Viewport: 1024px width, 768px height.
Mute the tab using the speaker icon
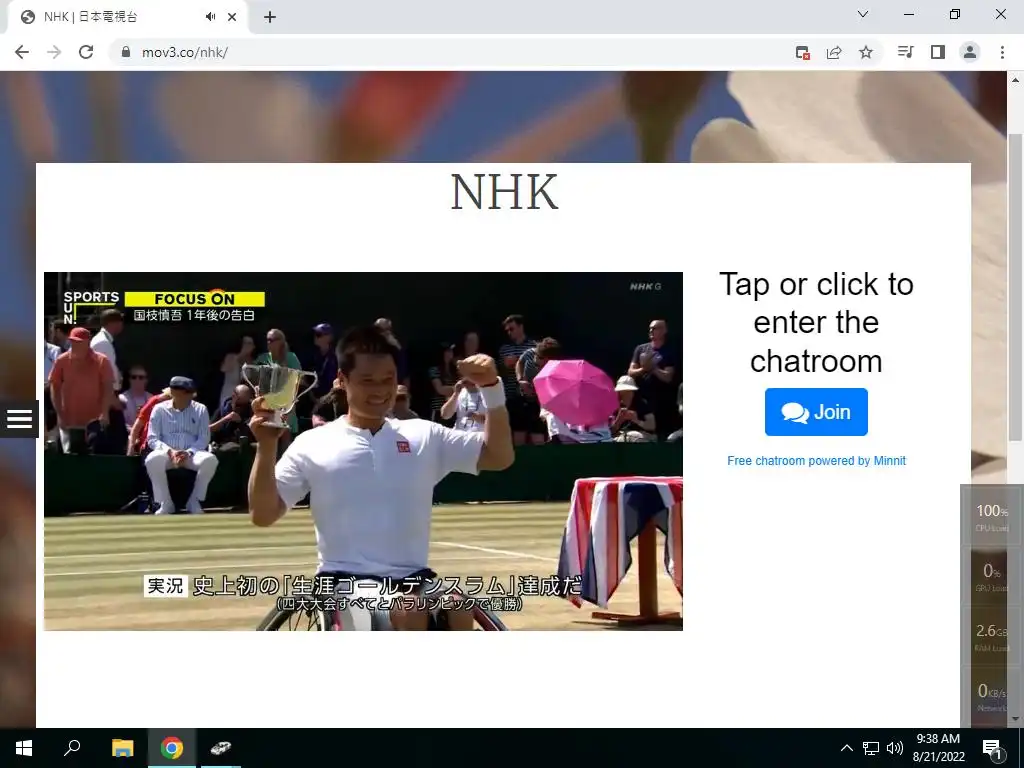click(210, 17)
